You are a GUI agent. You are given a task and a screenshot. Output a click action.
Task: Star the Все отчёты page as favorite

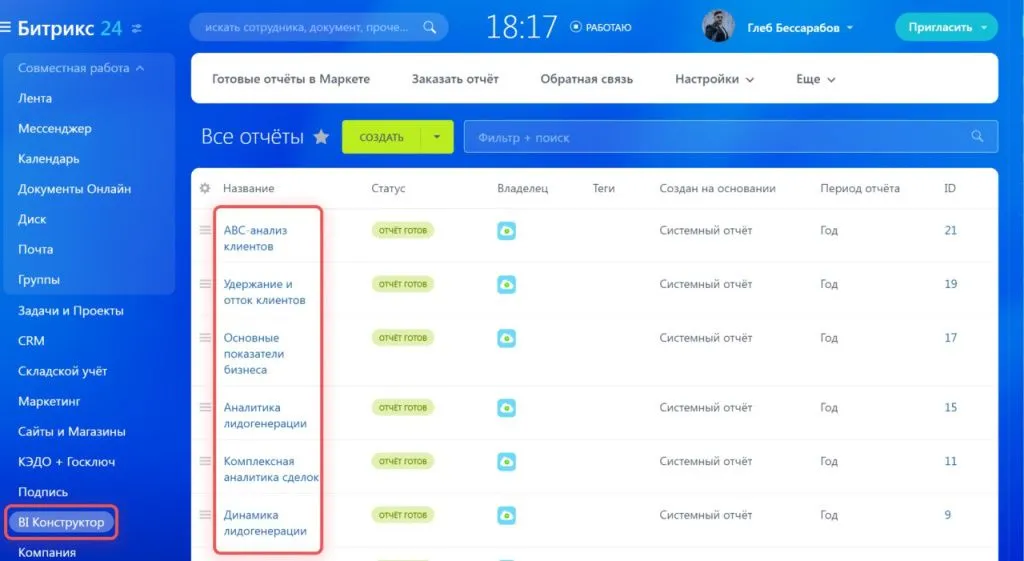point(321,137)
